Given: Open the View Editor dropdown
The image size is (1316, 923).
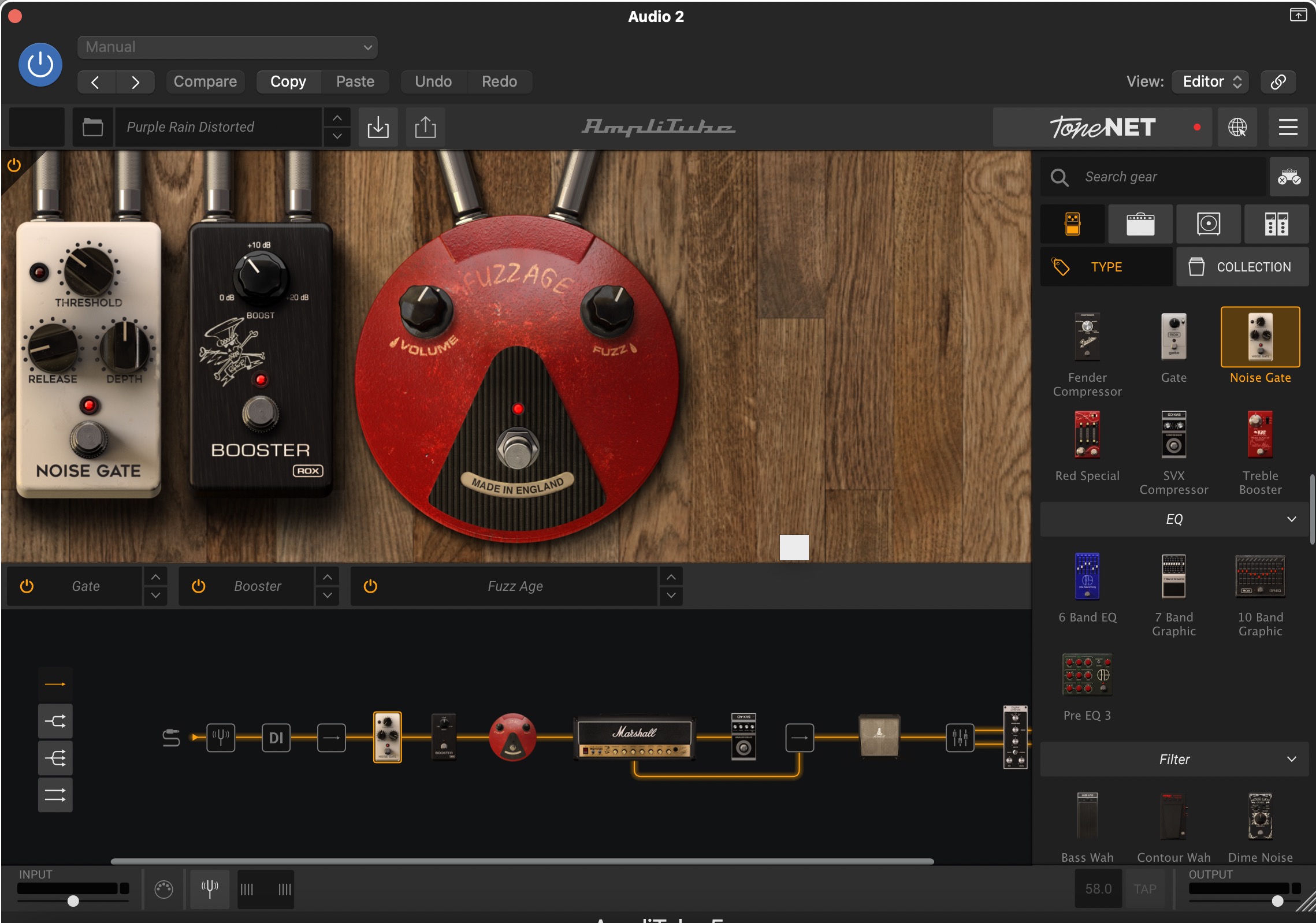Looking at the screenshot, I should (x=1210, y=82).
